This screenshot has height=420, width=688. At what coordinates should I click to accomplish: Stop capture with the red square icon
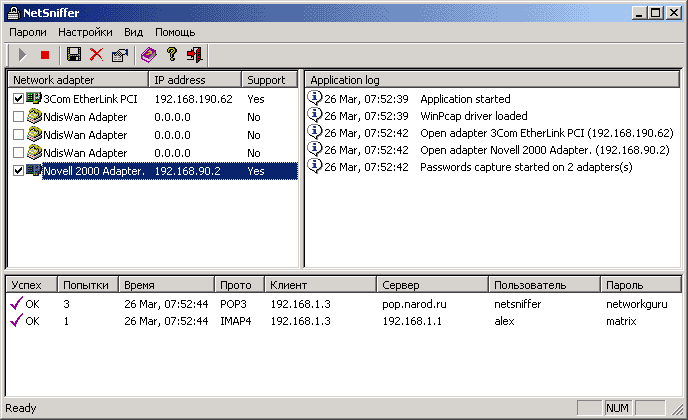click(45, 55)
